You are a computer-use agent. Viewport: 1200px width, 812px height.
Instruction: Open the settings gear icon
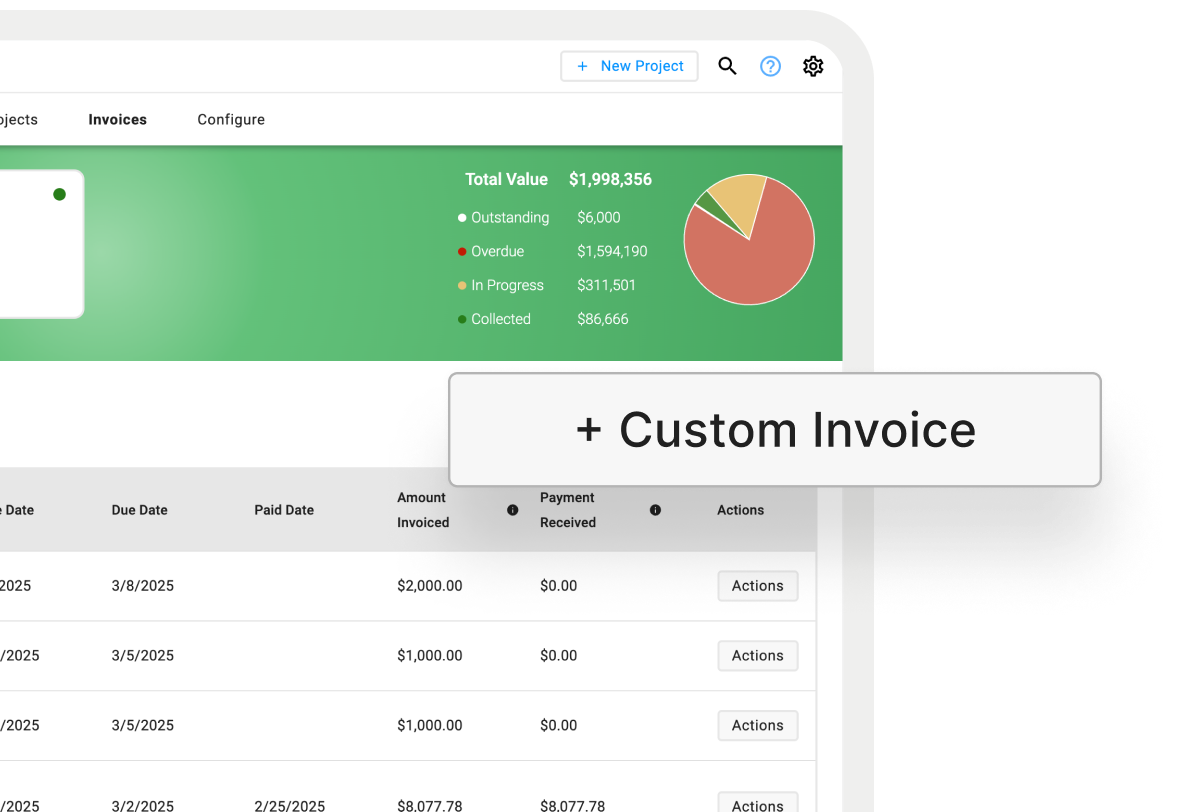tap(813, 66)
